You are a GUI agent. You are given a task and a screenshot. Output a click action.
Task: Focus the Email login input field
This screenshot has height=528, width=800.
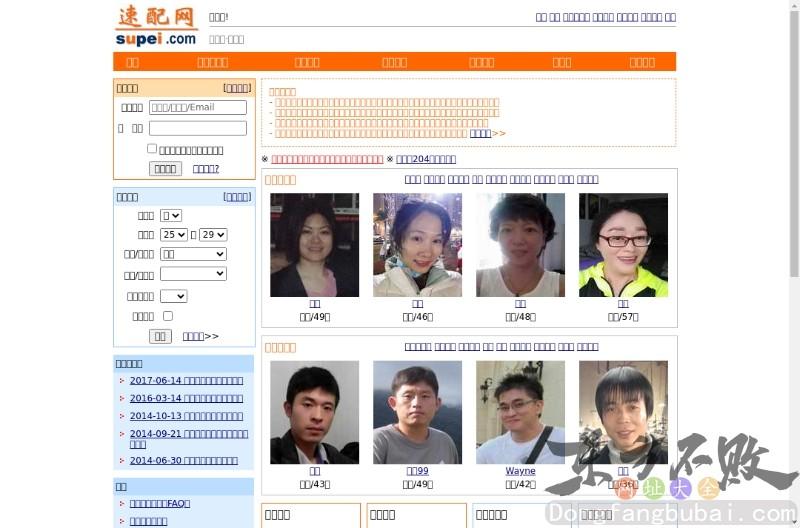198,107
